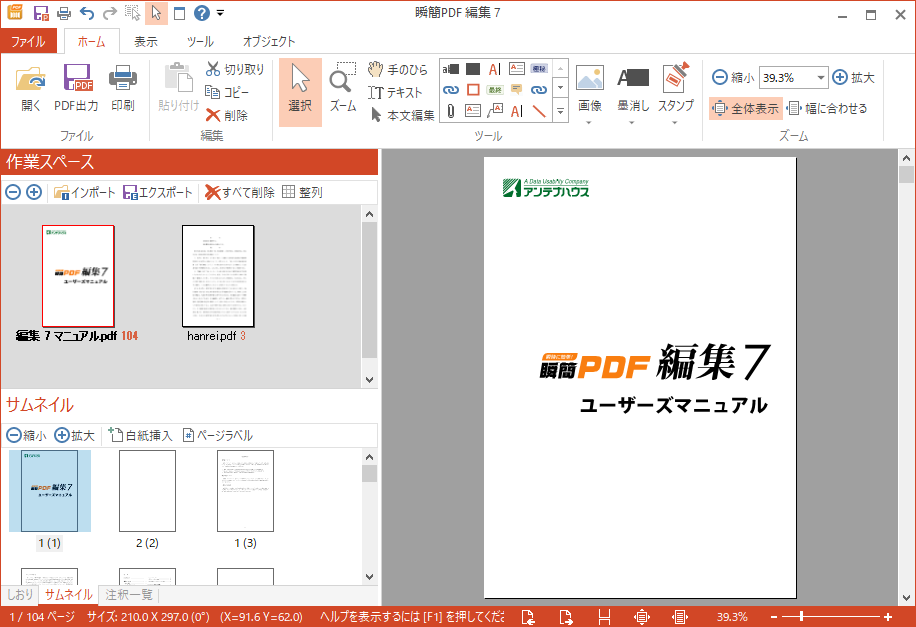Shrink thumbnails with 縮小 in サムネイル panel
916x627 pixels.
point(26,435)
